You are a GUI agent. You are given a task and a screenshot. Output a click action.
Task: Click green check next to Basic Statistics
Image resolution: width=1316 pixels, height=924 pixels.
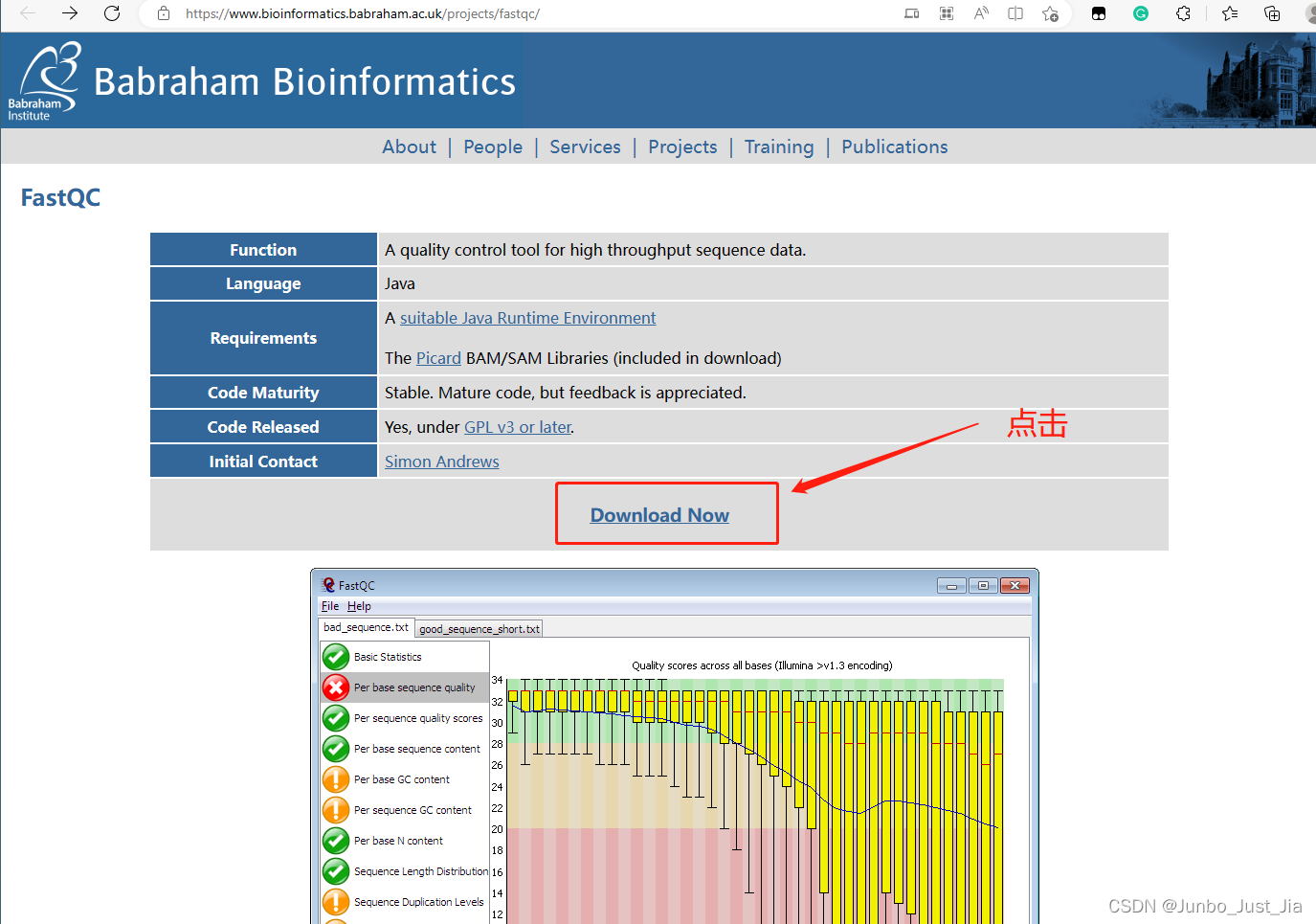pos(335,657)
